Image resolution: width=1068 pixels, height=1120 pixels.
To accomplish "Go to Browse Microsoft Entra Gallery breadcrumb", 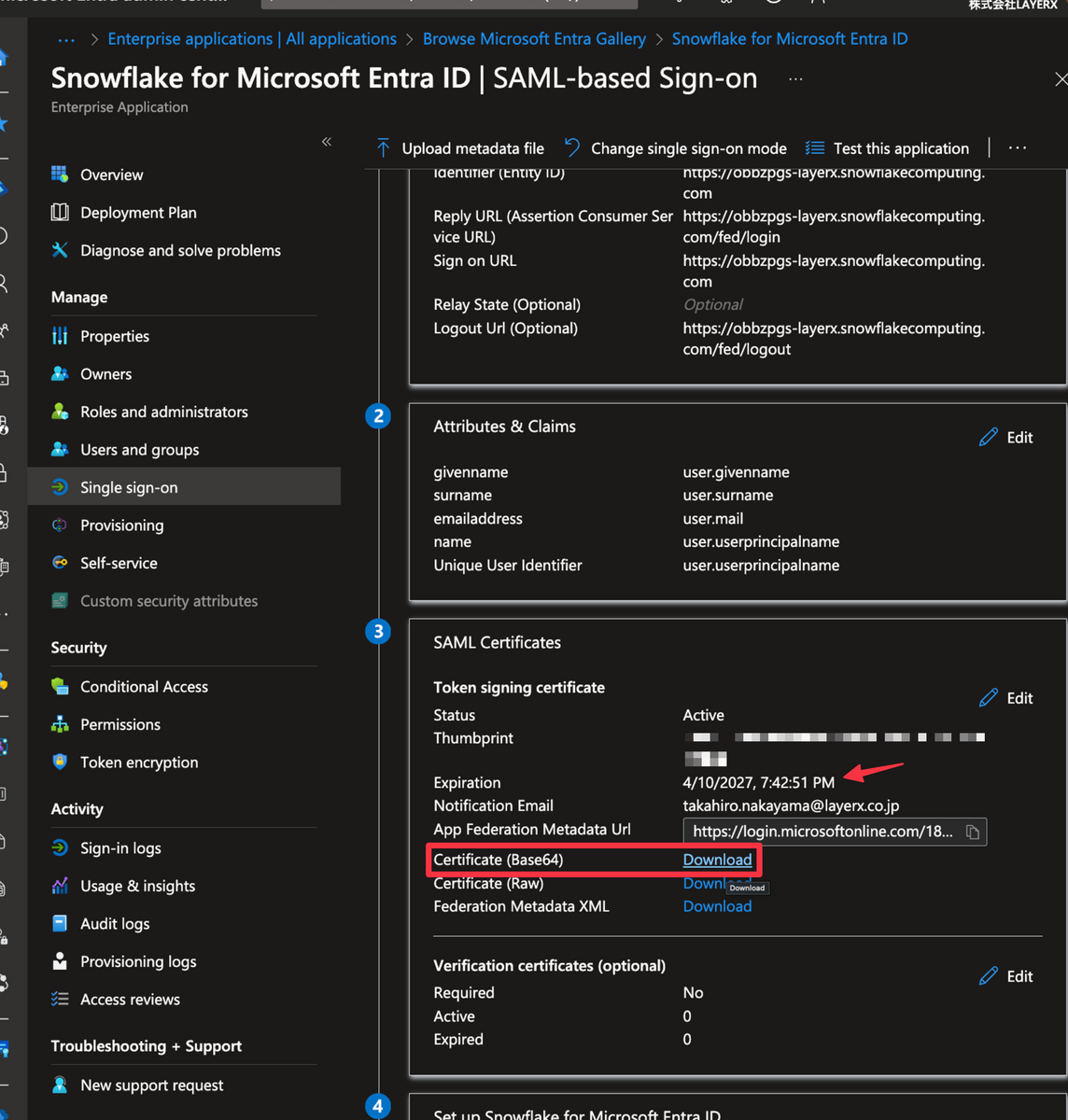I will (534, 39).
